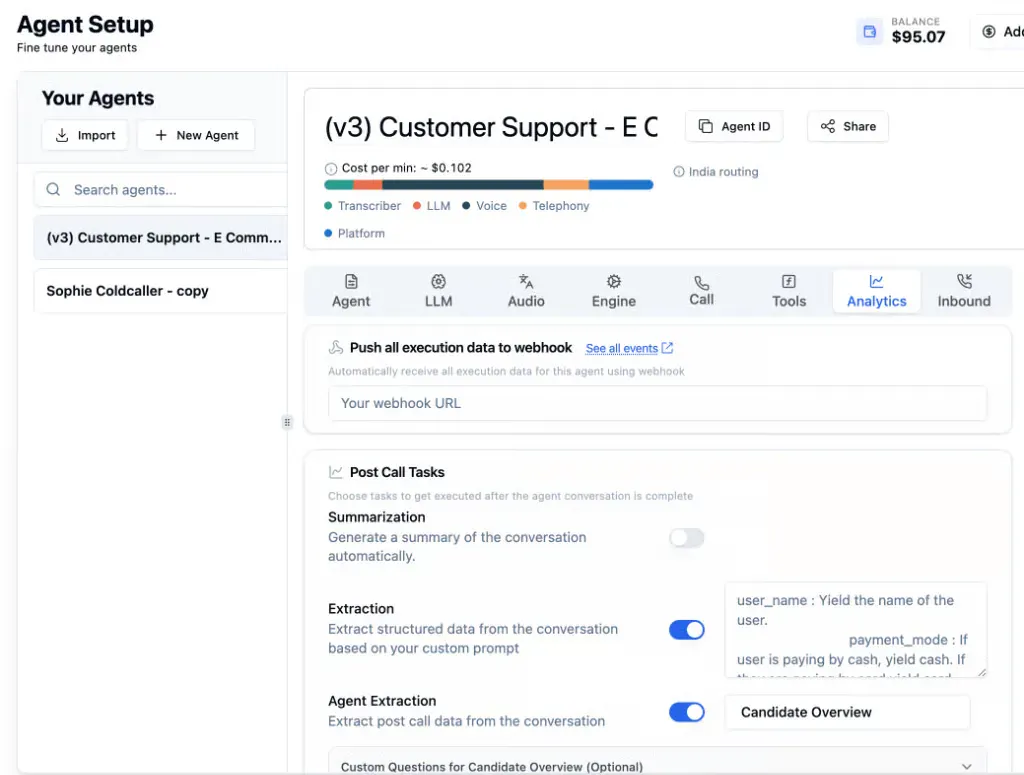This screenshot has width=1024, height=775.
Task: Click the India routing info icon
Action: coord(679,172)
